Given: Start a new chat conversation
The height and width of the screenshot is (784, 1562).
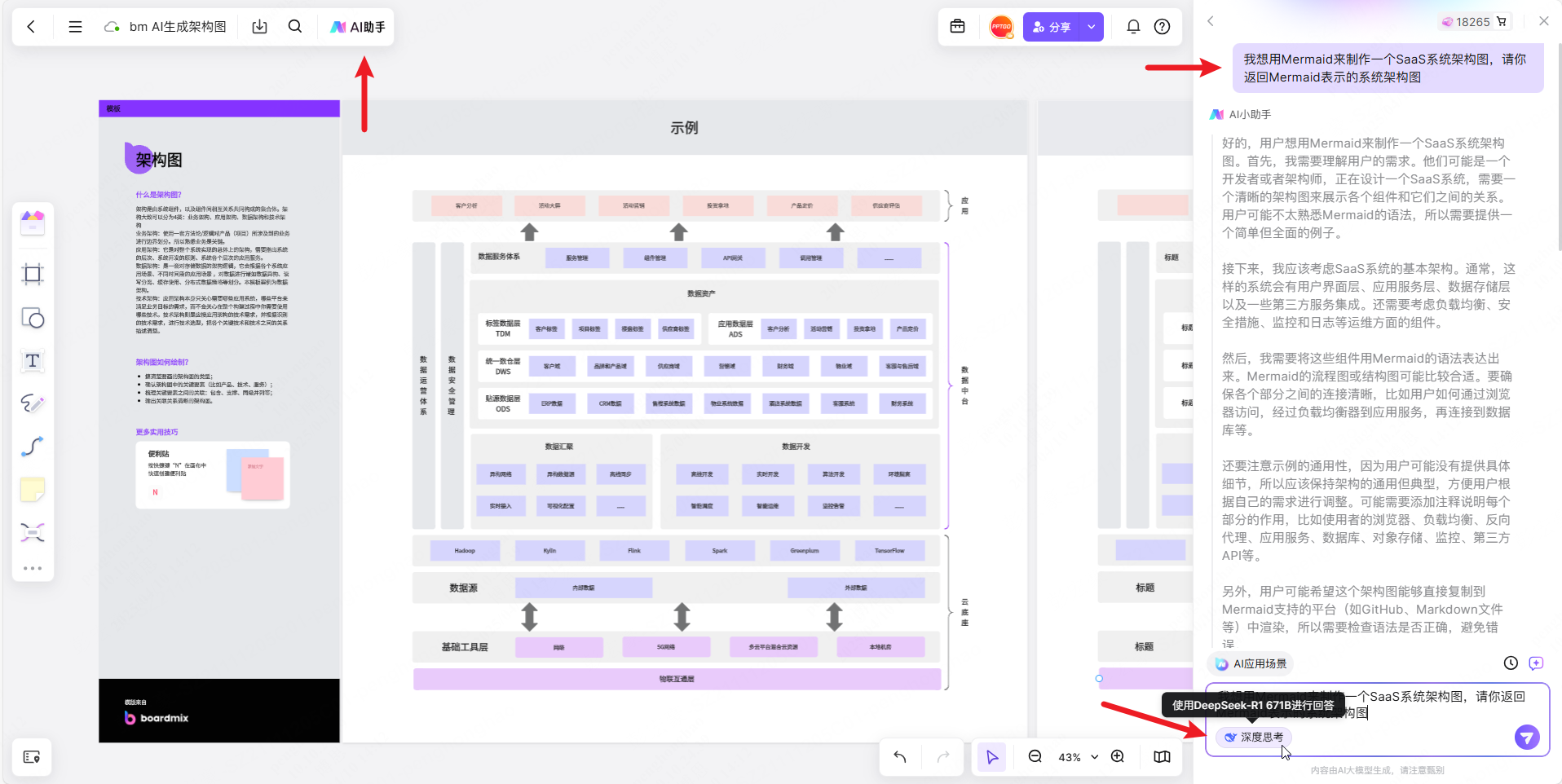Looking at the screenshot, I should tap(1536, 663).
